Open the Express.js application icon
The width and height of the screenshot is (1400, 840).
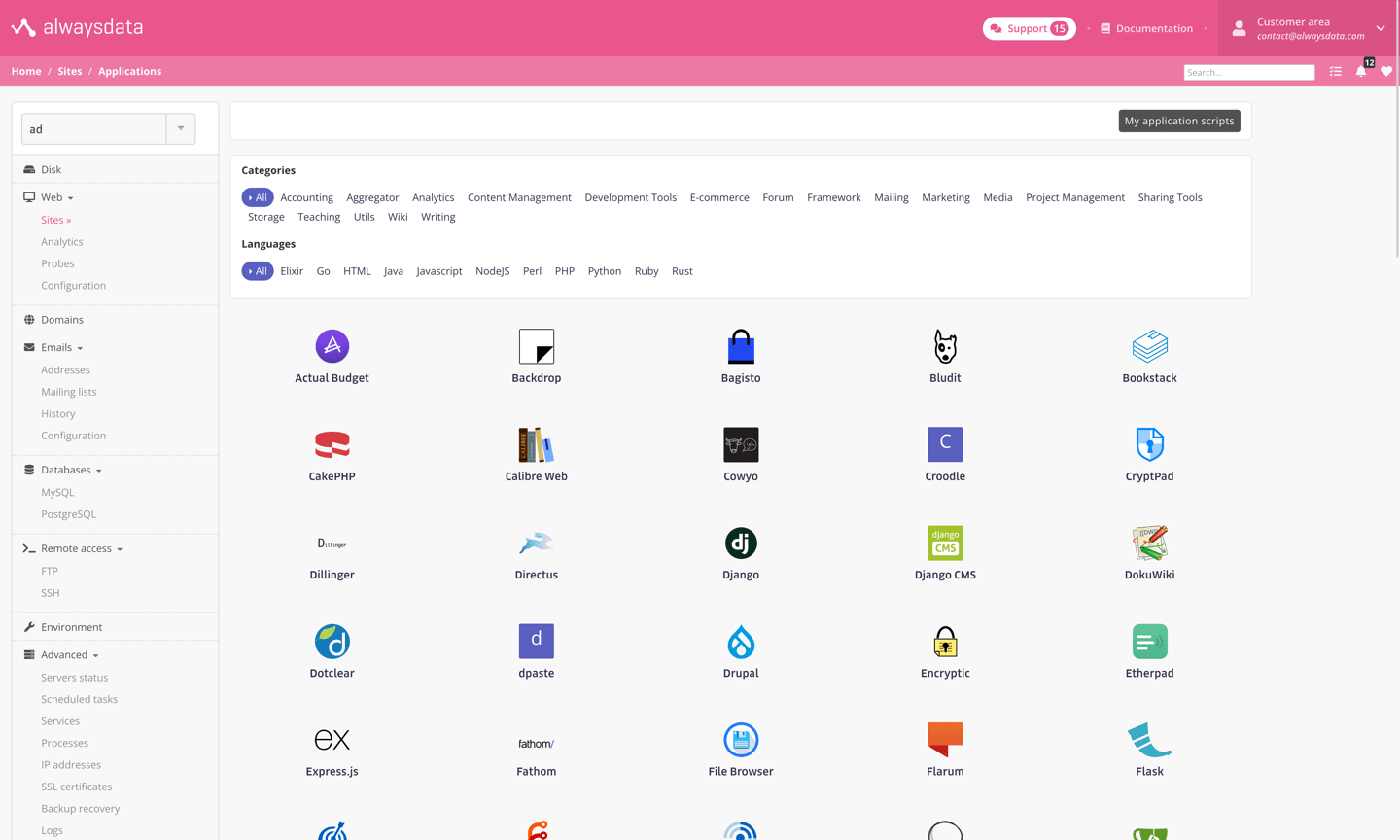coord(332,739)
